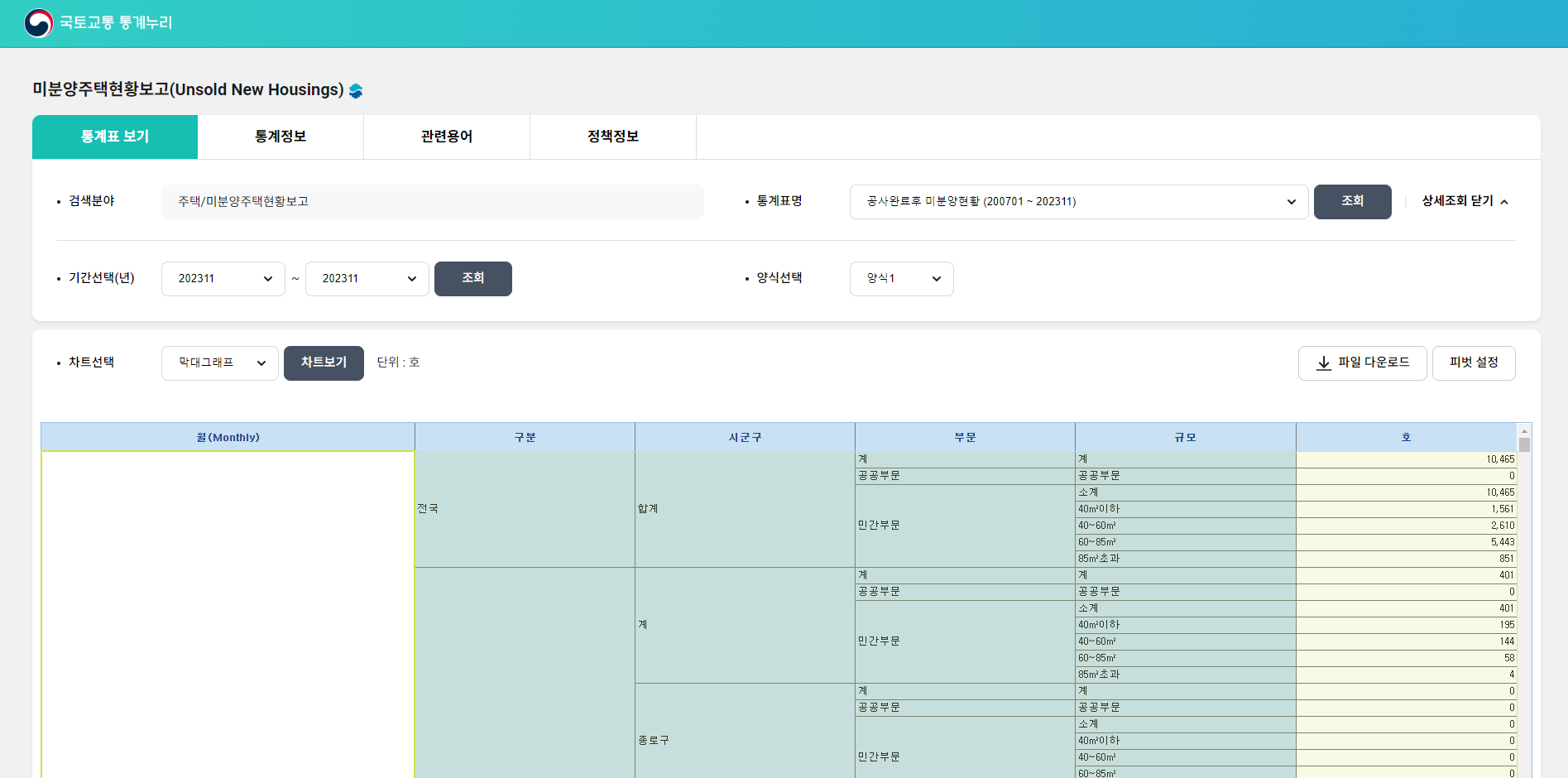The height and width of the screenshot is (778, 1568).
Task: Click the blue statistics icon beside Unsold New Housings title
Action: (356, 91)
